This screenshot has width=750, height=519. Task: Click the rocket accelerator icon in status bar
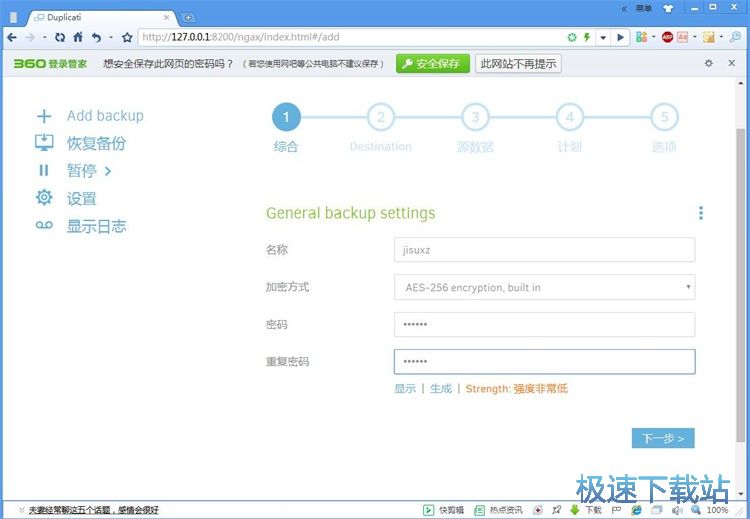556,510
